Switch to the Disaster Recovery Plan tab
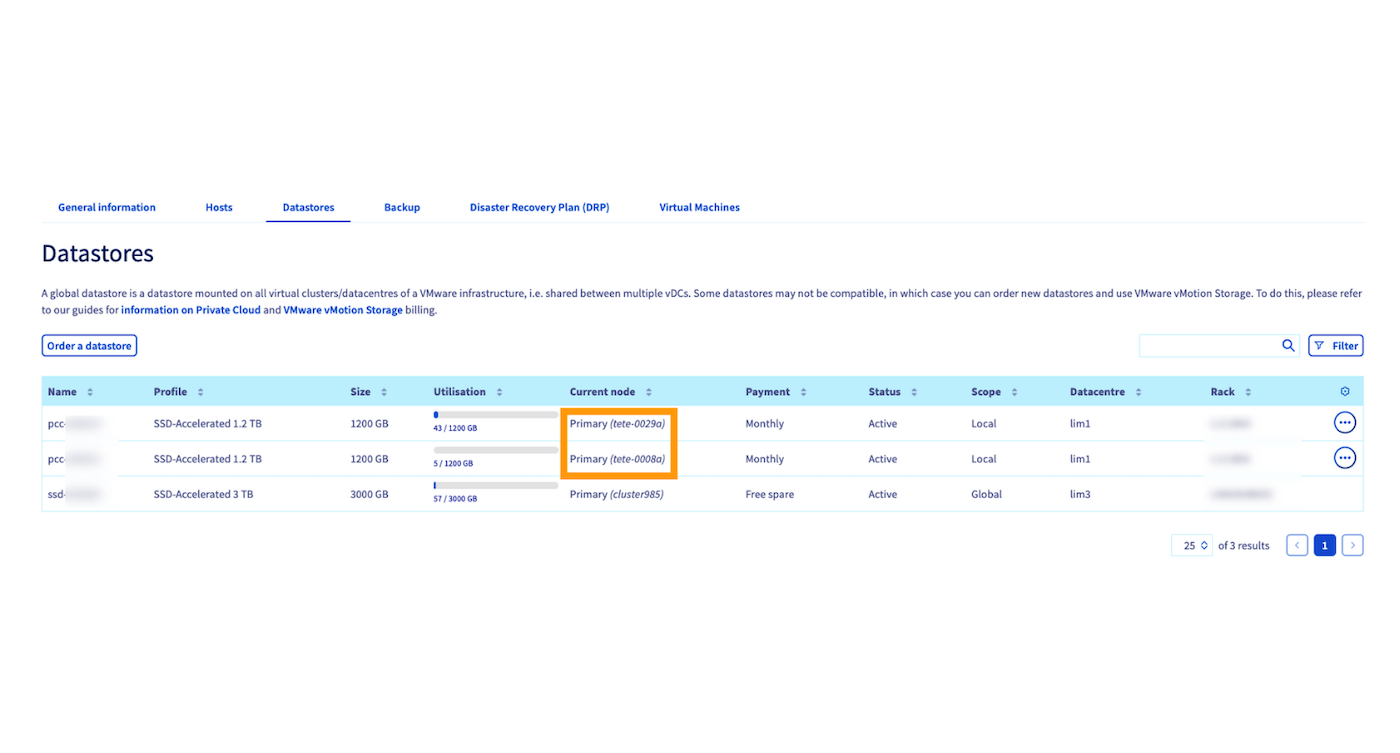Viewport: 1400px width, 753px height. [x=539, y=207]
